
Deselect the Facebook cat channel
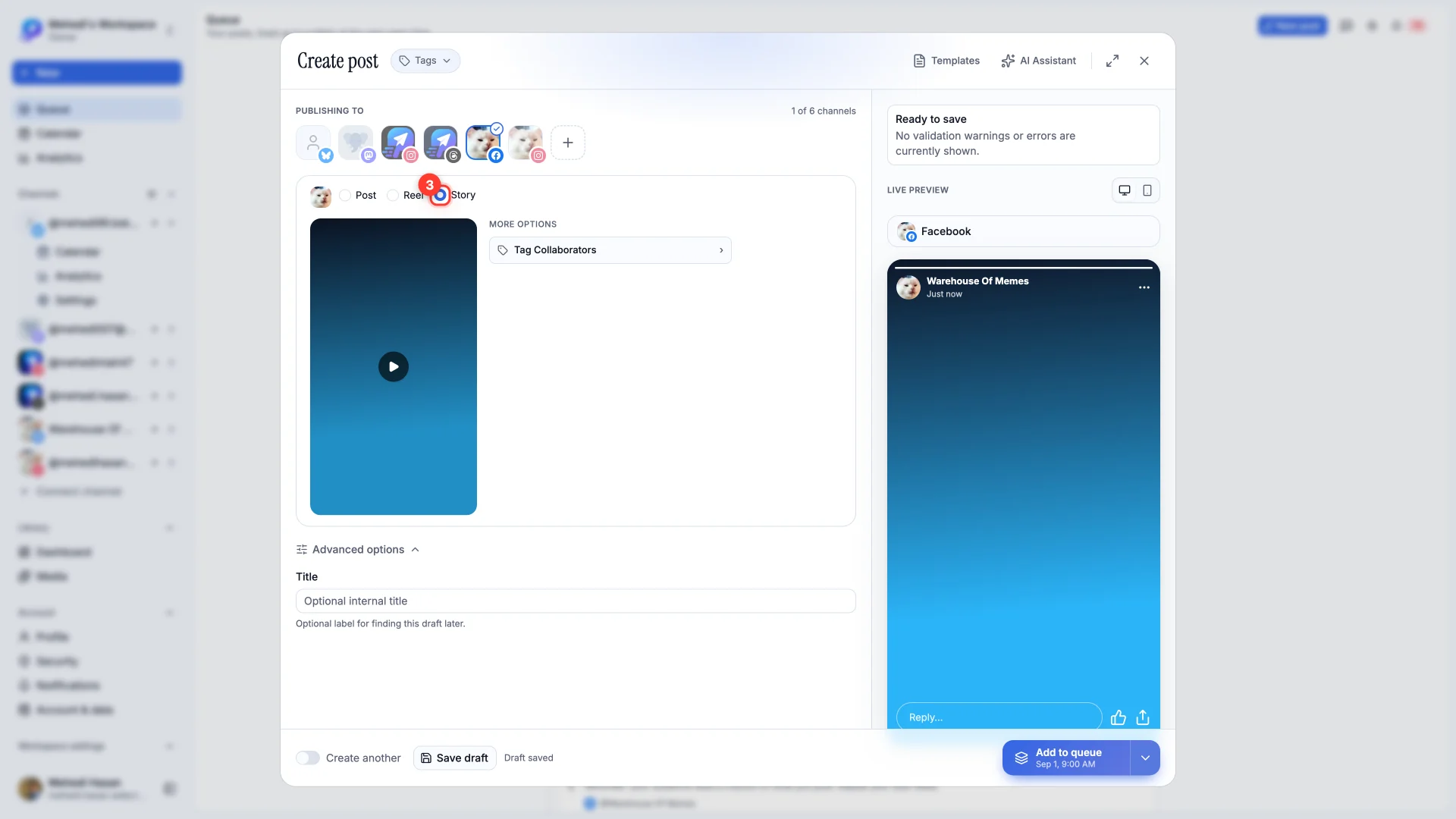483,143
